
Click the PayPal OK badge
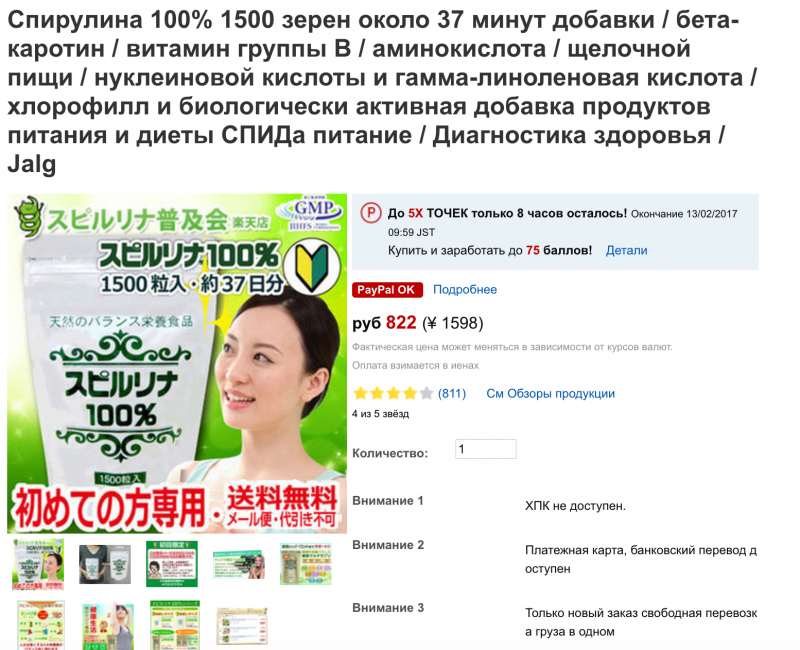pos(387,290)
